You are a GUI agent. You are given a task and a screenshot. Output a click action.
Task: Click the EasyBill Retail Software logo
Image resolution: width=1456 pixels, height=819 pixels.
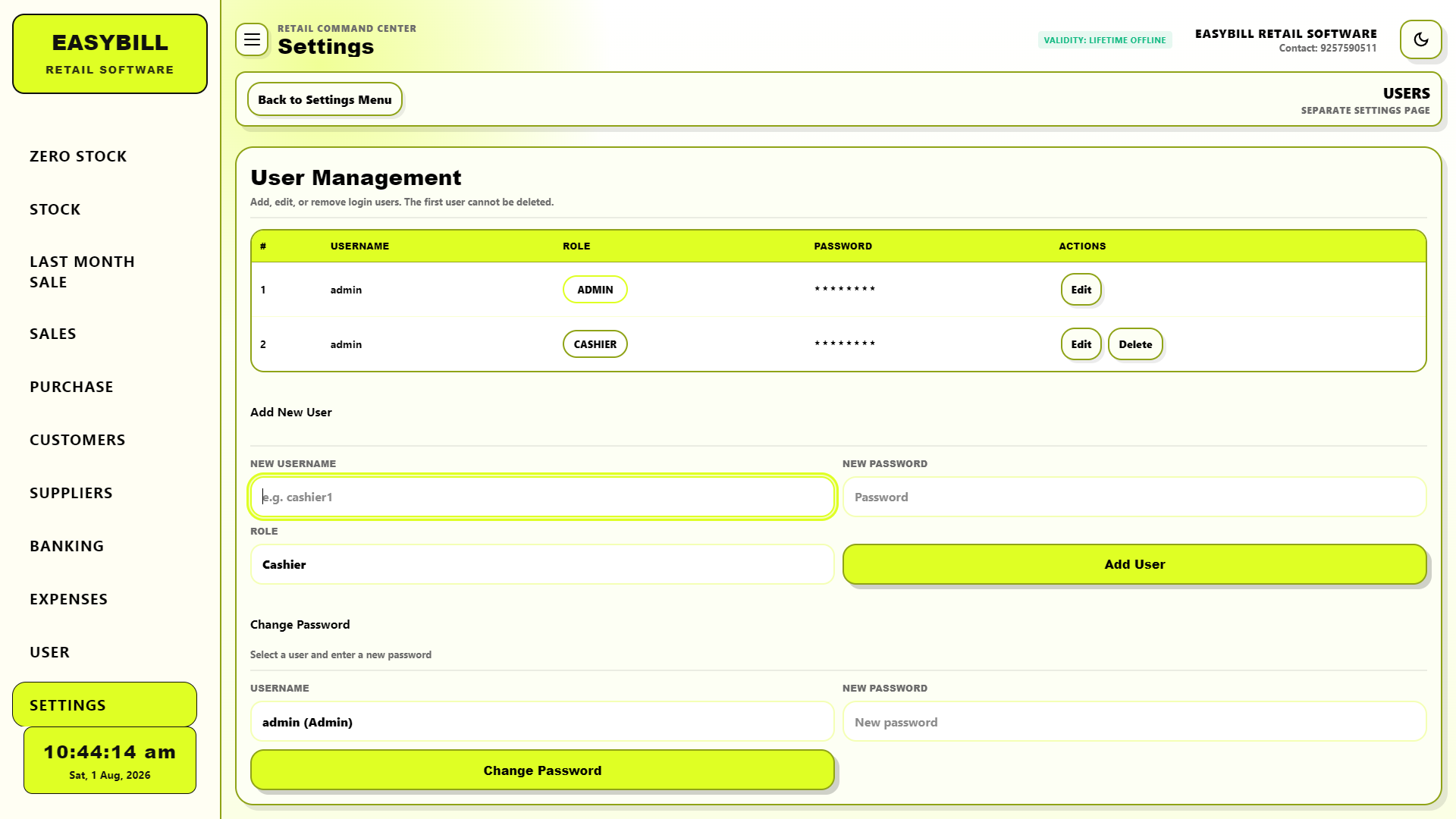click(x=110, y=54)
